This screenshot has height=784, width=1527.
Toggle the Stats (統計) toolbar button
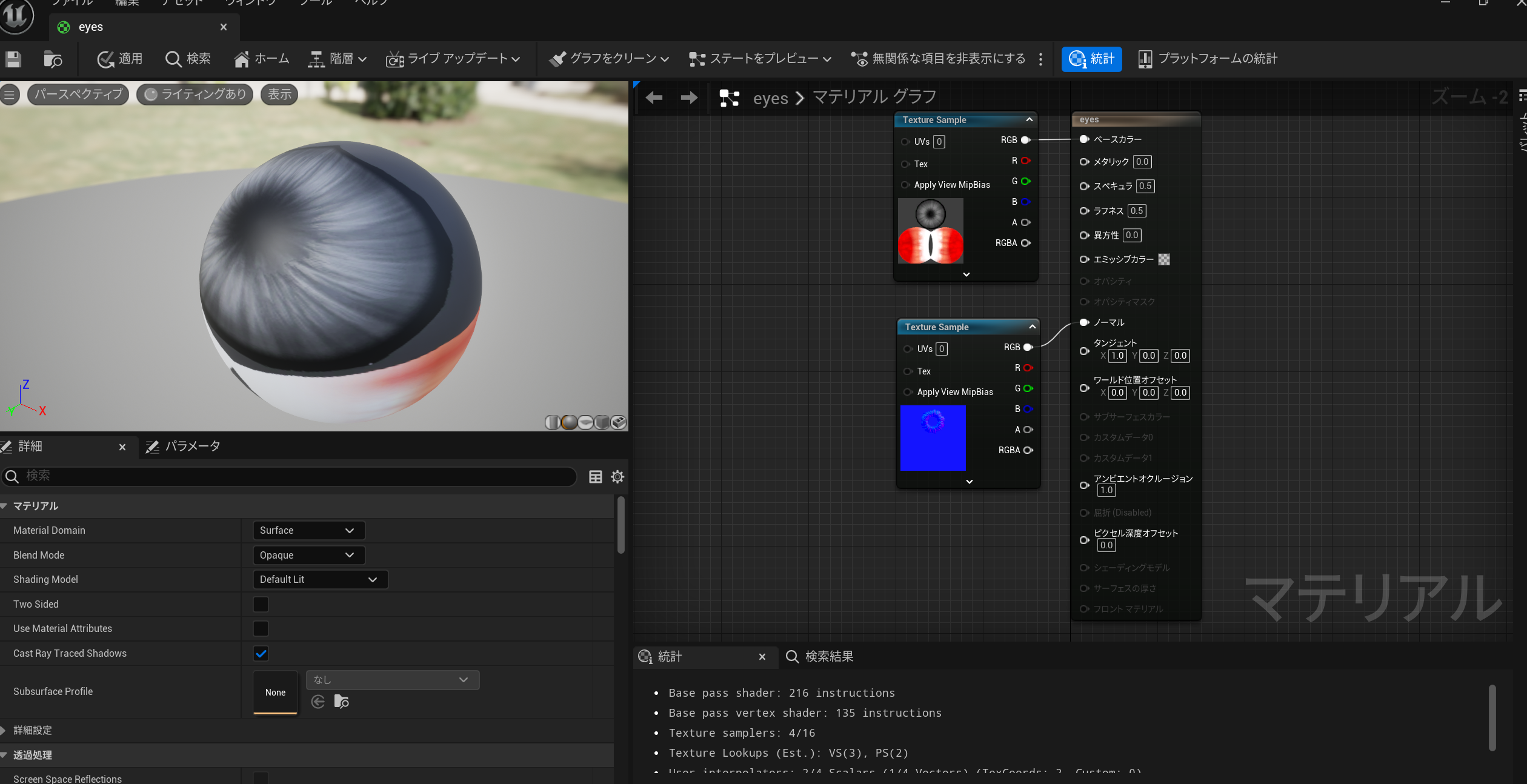click(x=1091, y=59)
